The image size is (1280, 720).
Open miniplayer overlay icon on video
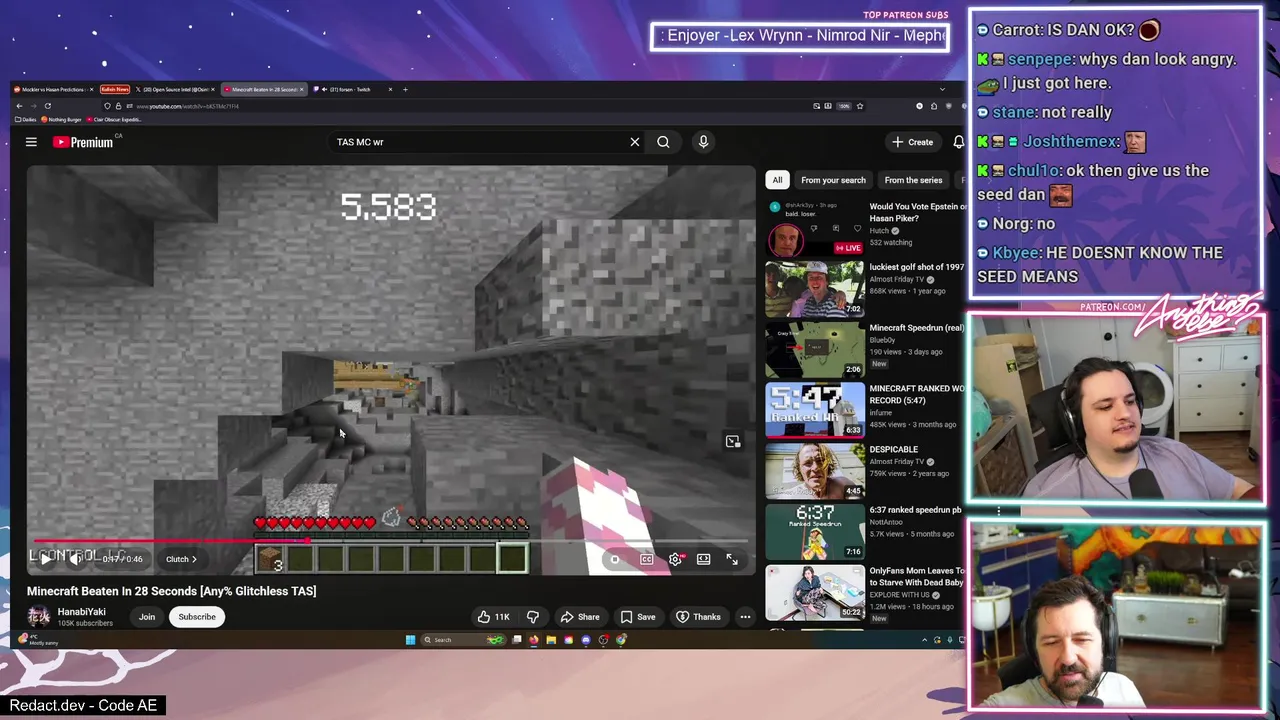tap(733, 441)
